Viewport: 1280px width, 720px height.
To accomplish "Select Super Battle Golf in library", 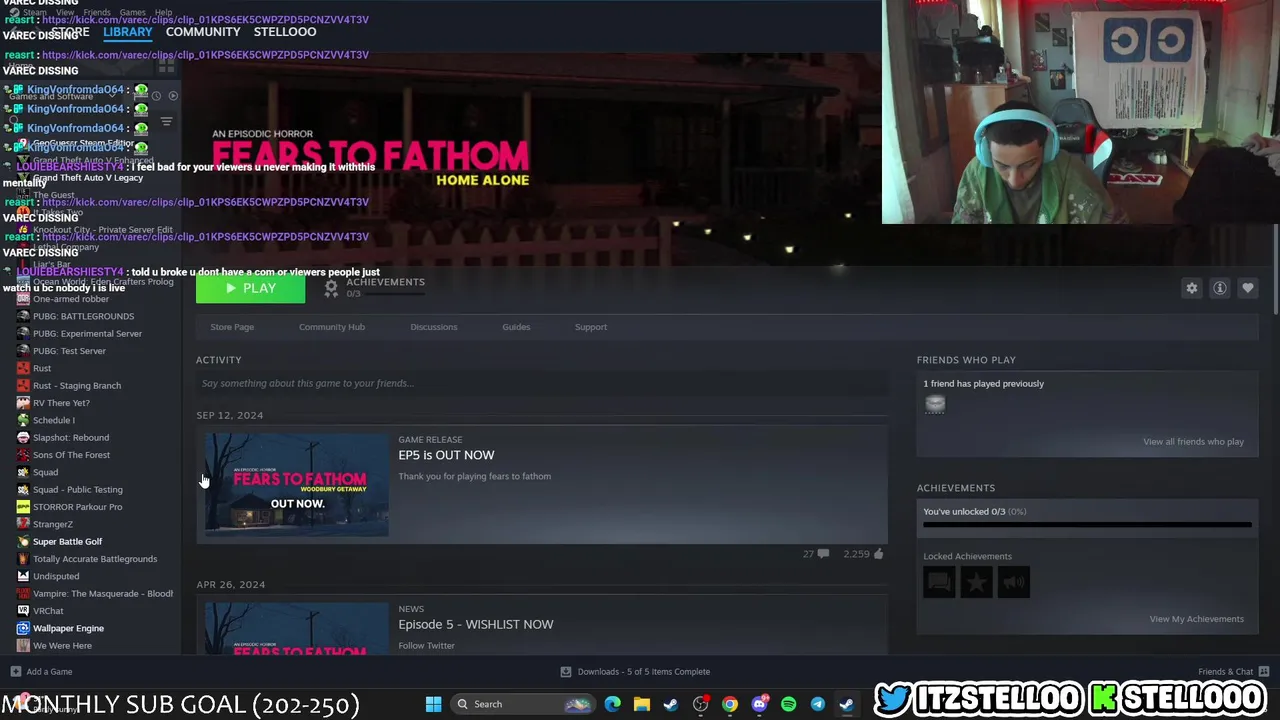I will (x=67, y=541).
